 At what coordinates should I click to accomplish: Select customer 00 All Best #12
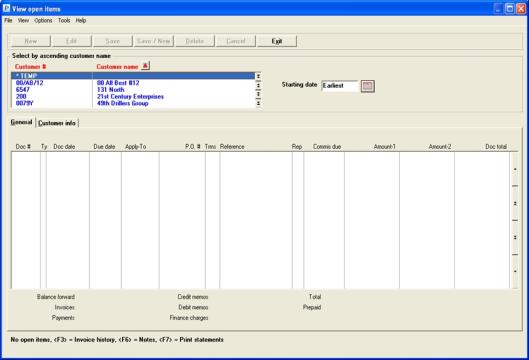[133, 83]
